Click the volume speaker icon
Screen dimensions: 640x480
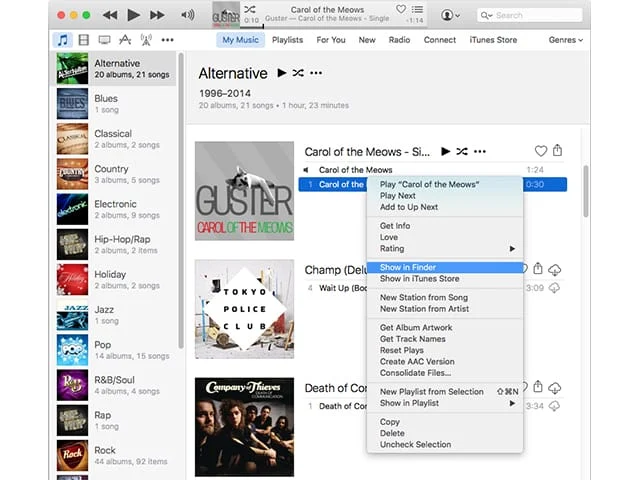click(188, 15)
